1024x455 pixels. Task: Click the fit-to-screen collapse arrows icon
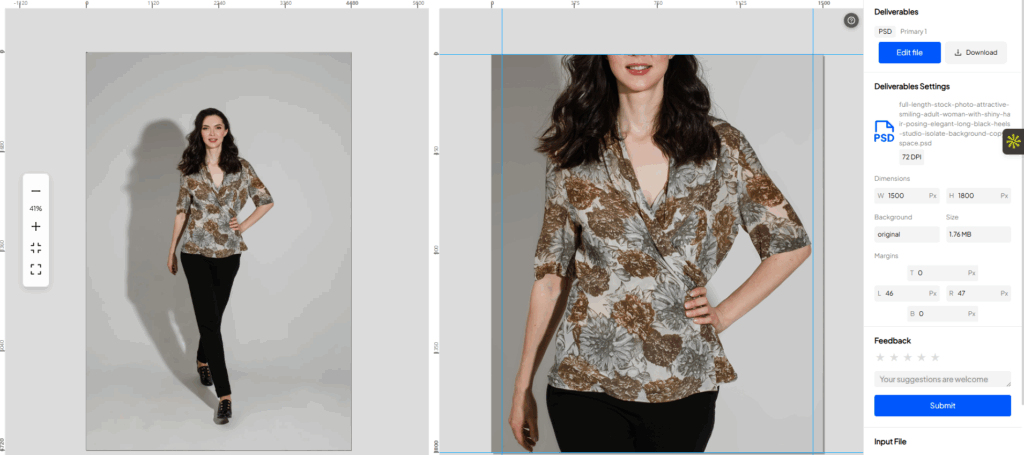(x=36, y=248)
